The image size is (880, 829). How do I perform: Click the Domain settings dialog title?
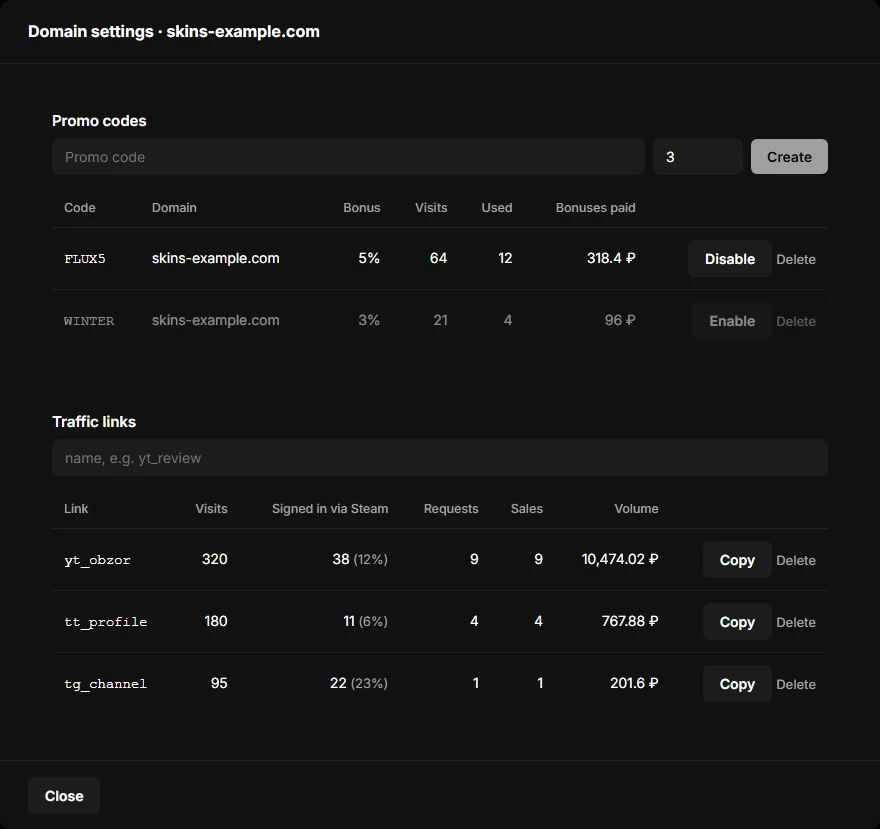click(174, 31)
